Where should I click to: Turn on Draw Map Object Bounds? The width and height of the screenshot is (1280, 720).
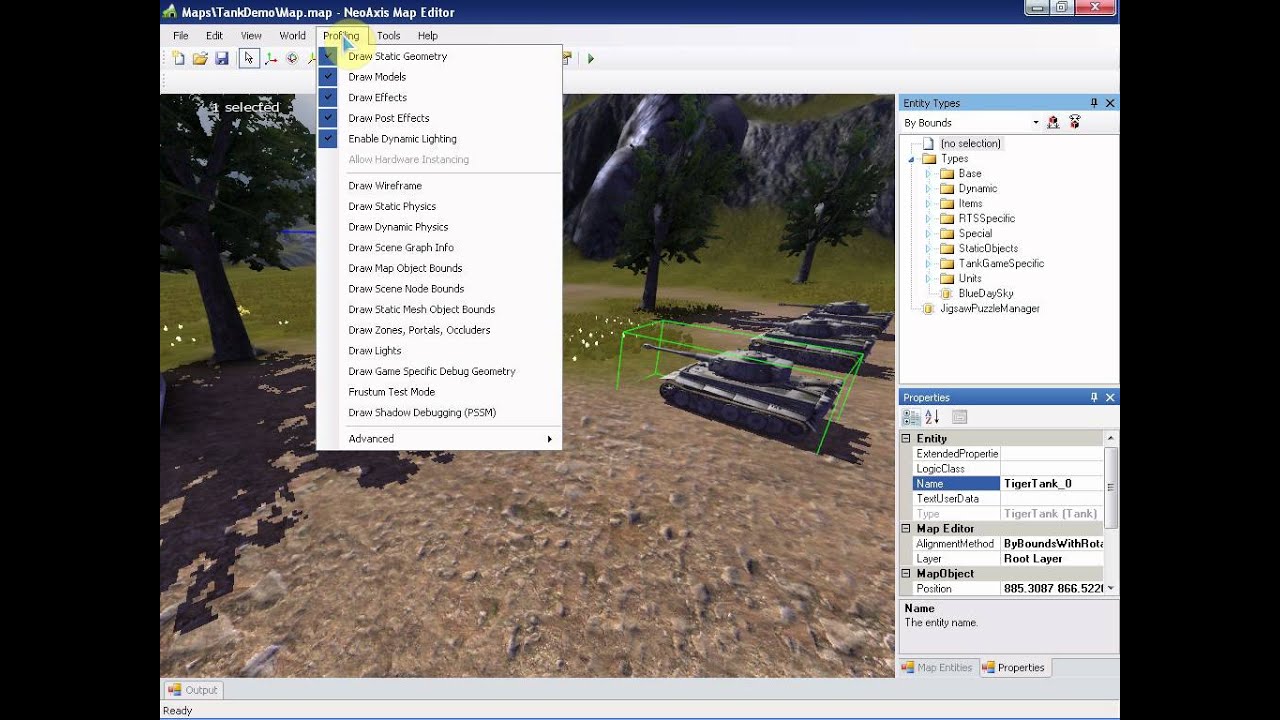(439, 268)
